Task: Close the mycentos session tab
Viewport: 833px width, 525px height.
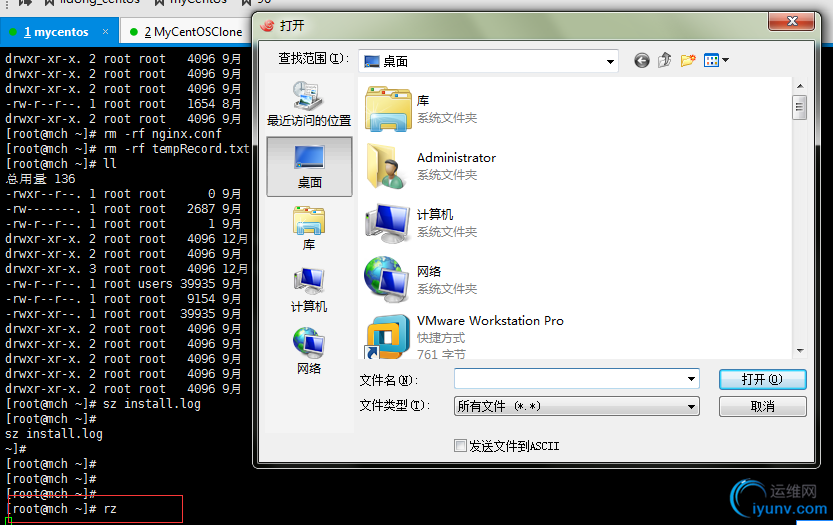Action: (x=105, y=31)
